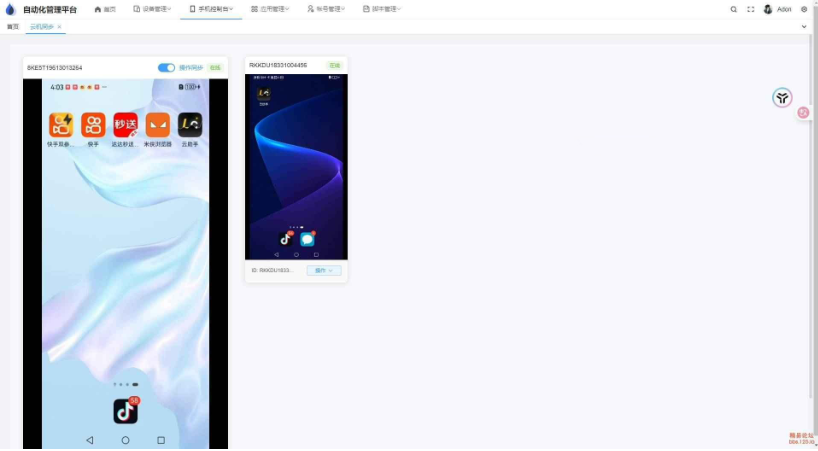Open the Adon user account name
818x451 pixels.
pos(784,9)
